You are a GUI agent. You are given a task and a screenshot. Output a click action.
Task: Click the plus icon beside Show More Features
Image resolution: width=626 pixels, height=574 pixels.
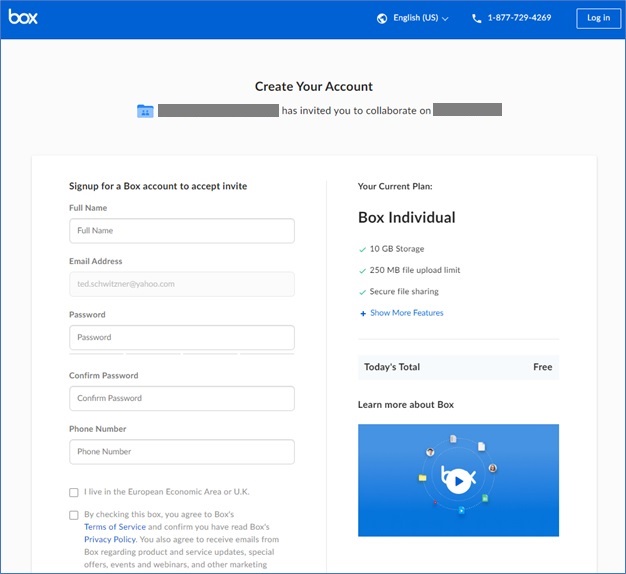pos(363,314)
